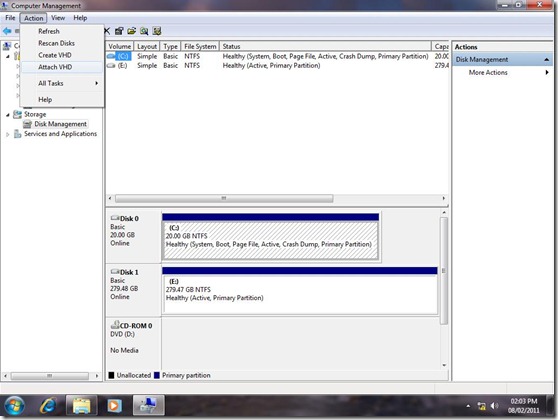Click the Disk 0 drive icon
The width and height of the screenshot is (558, 420).
click(115, 218)
